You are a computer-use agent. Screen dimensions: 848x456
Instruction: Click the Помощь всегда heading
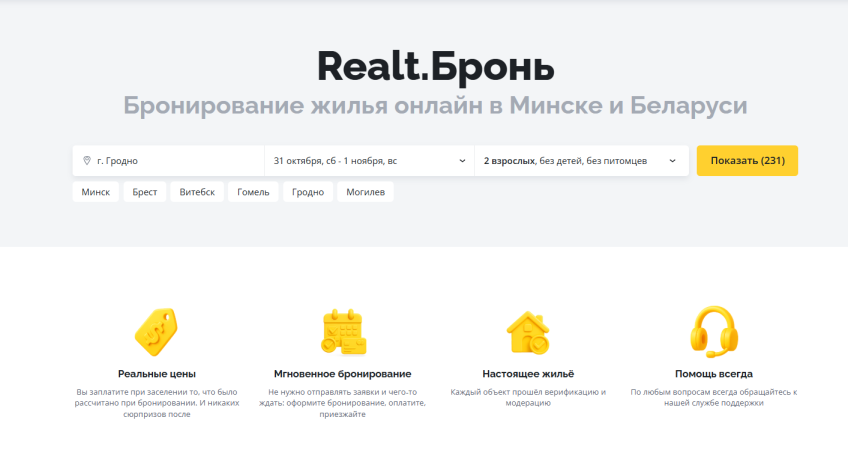714,374
